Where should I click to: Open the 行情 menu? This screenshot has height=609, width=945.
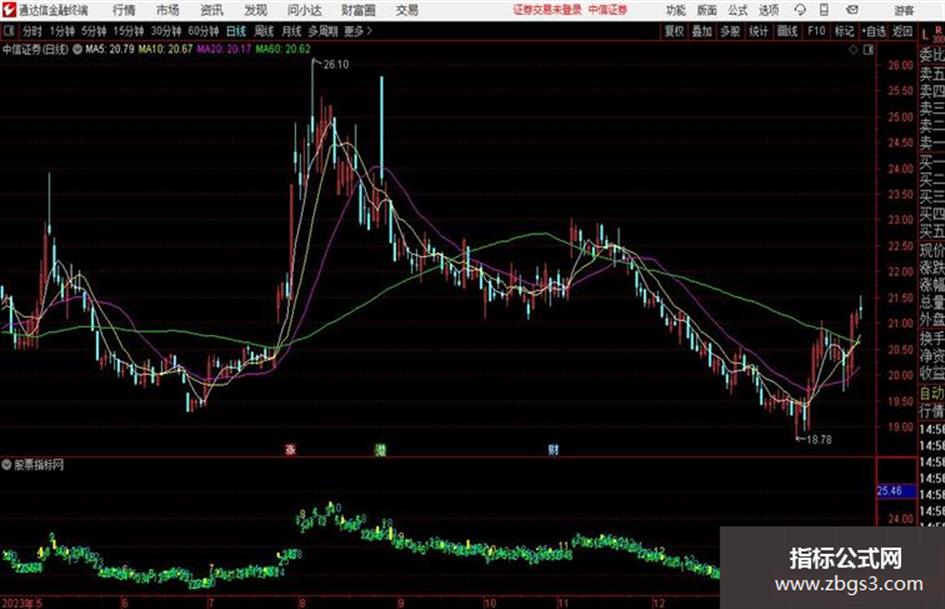(x=124, y=10)
